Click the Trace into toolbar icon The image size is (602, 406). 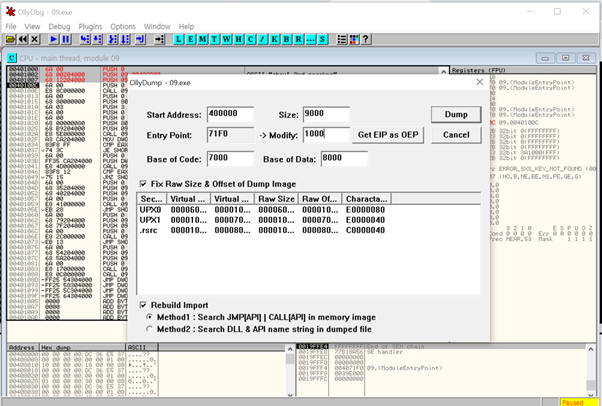pyautogui.click(x=113, y=39)
